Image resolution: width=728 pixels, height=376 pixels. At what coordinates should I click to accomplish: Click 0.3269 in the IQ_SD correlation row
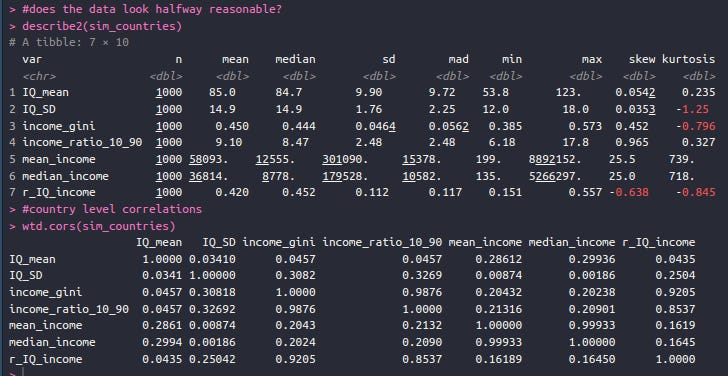(422, 275)
